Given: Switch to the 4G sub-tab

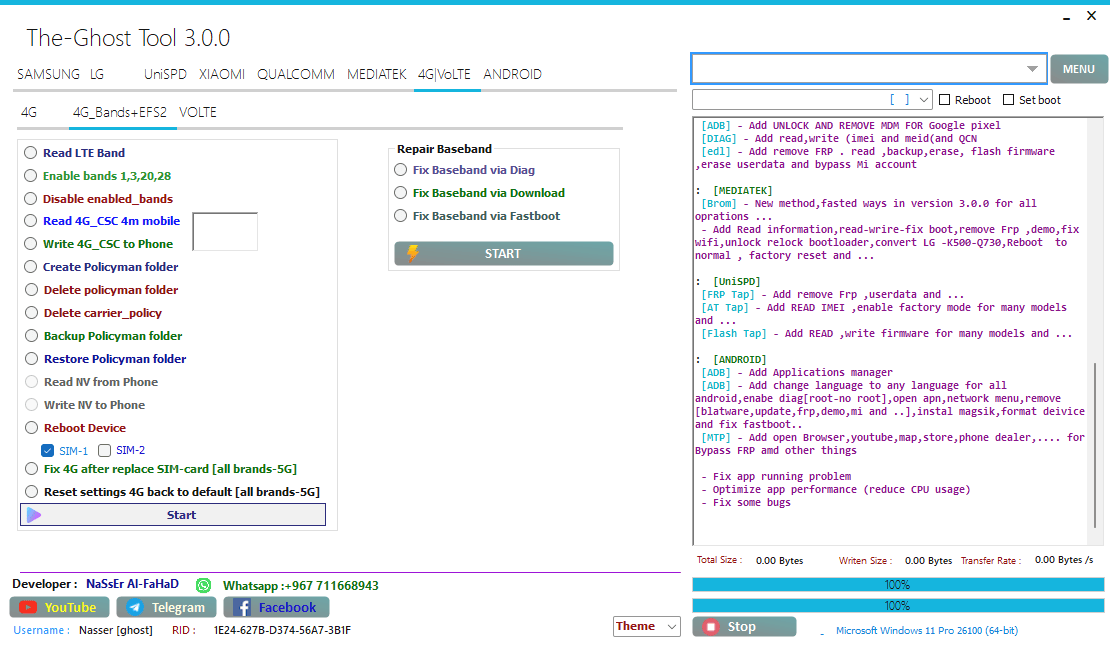Looking at the screenshot, I should pyautogui.click(x=29, y=113).
